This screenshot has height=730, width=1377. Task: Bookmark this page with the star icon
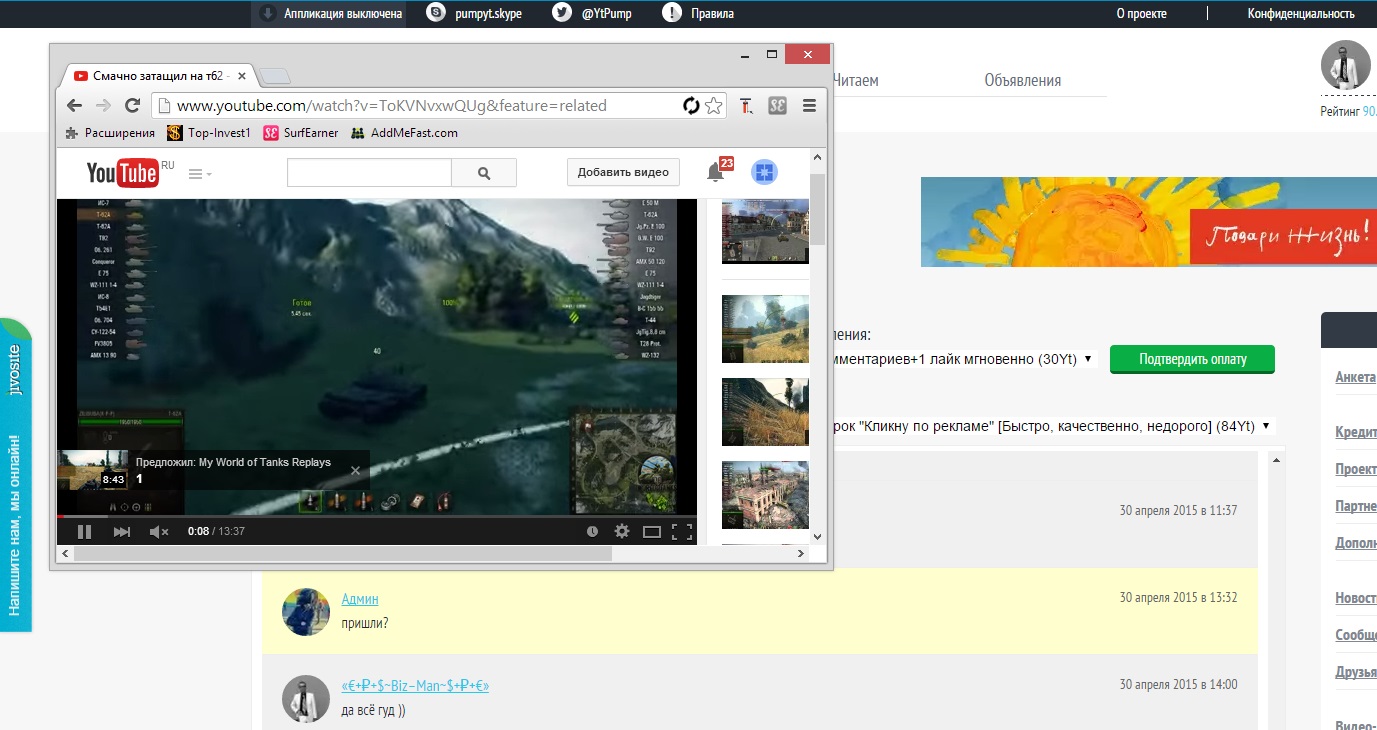[x=713, y=105]
